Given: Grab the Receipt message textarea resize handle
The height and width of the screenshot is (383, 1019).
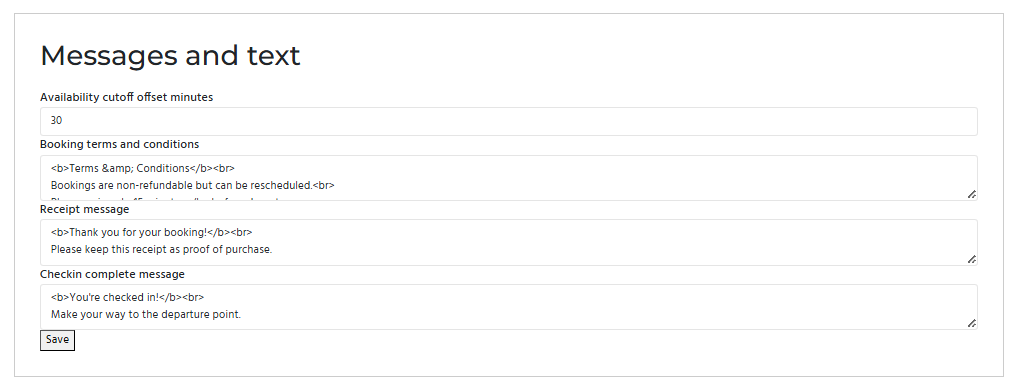Looking at the screenshot, I should (x=972, y=259).
